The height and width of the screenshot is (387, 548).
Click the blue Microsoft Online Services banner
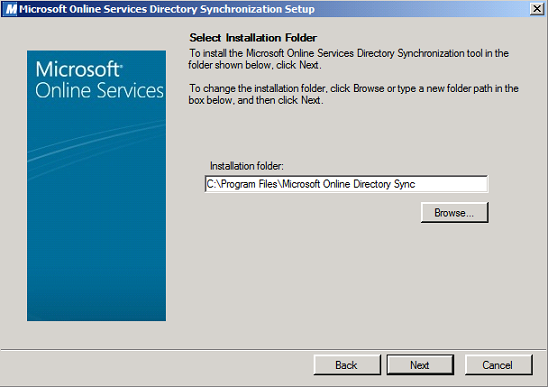pyautogui.click(x=96, y=186)
